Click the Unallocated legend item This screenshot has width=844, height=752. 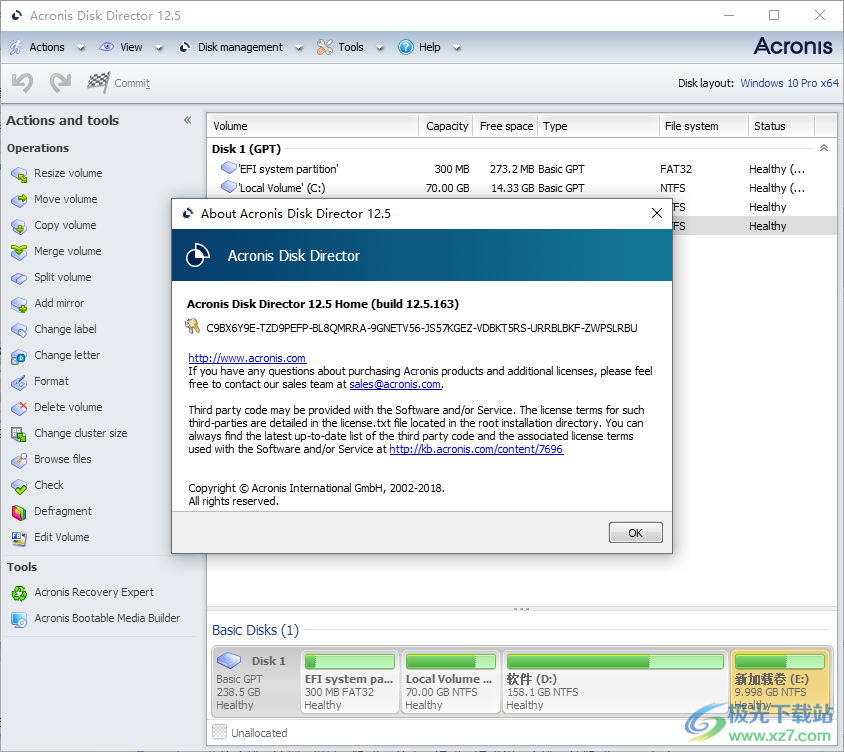[x=250, y=733]
